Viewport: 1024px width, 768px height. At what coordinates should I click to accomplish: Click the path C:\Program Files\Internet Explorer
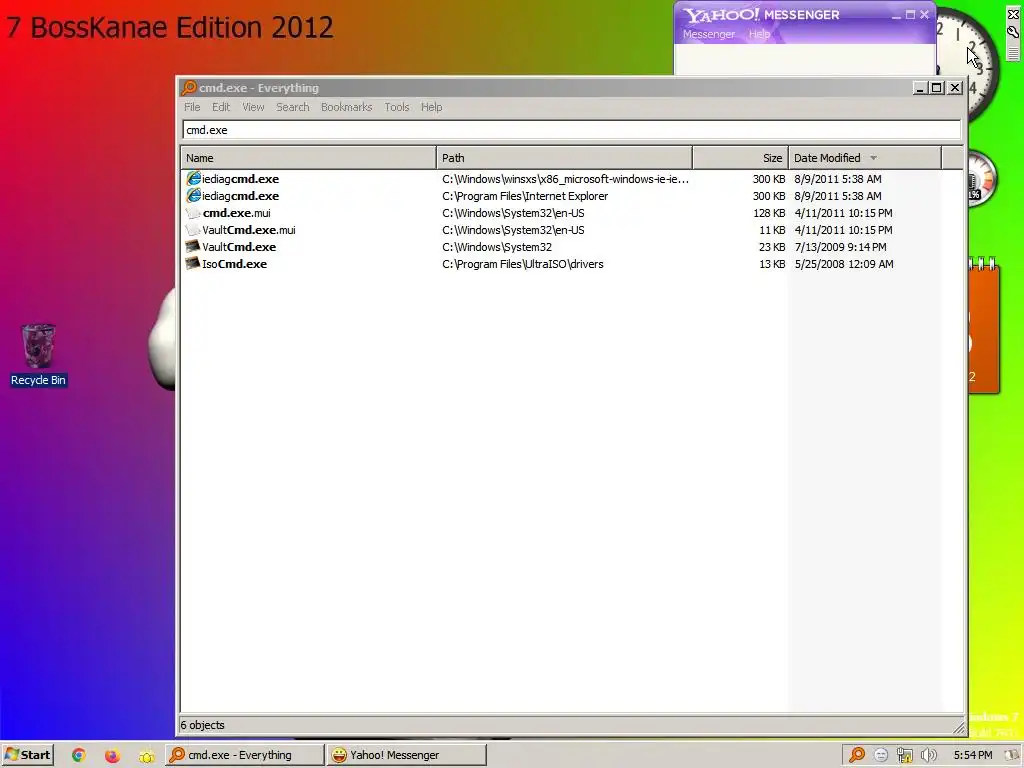(525, 196)
